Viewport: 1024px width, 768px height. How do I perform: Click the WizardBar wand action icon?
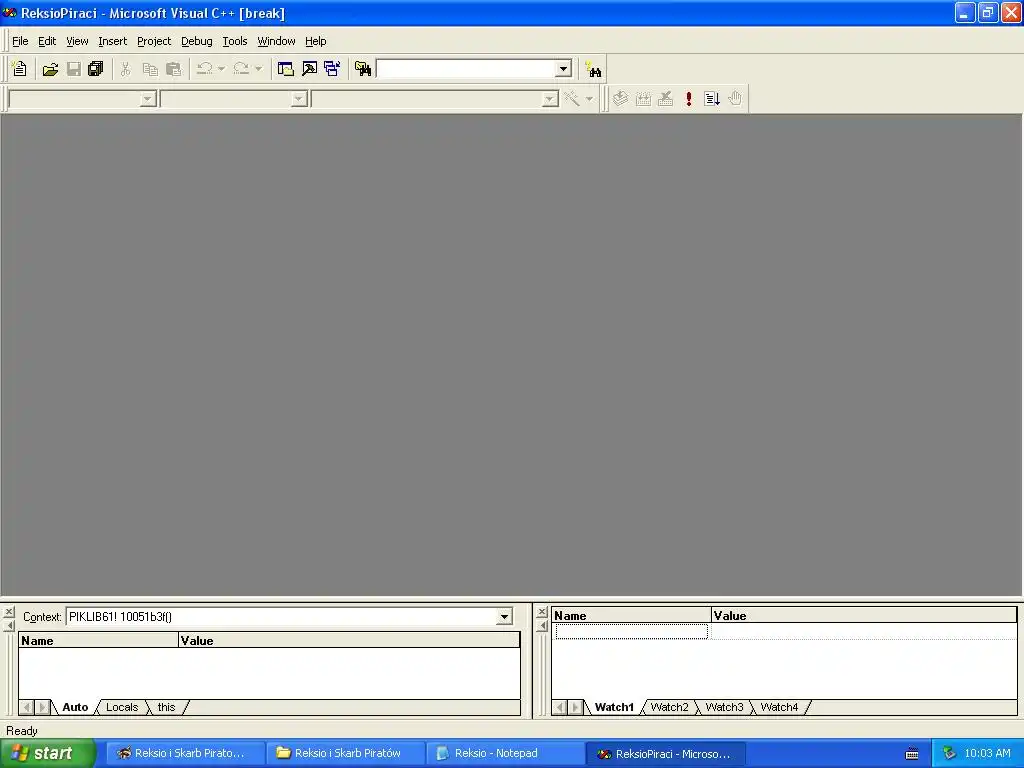point(572,99)
